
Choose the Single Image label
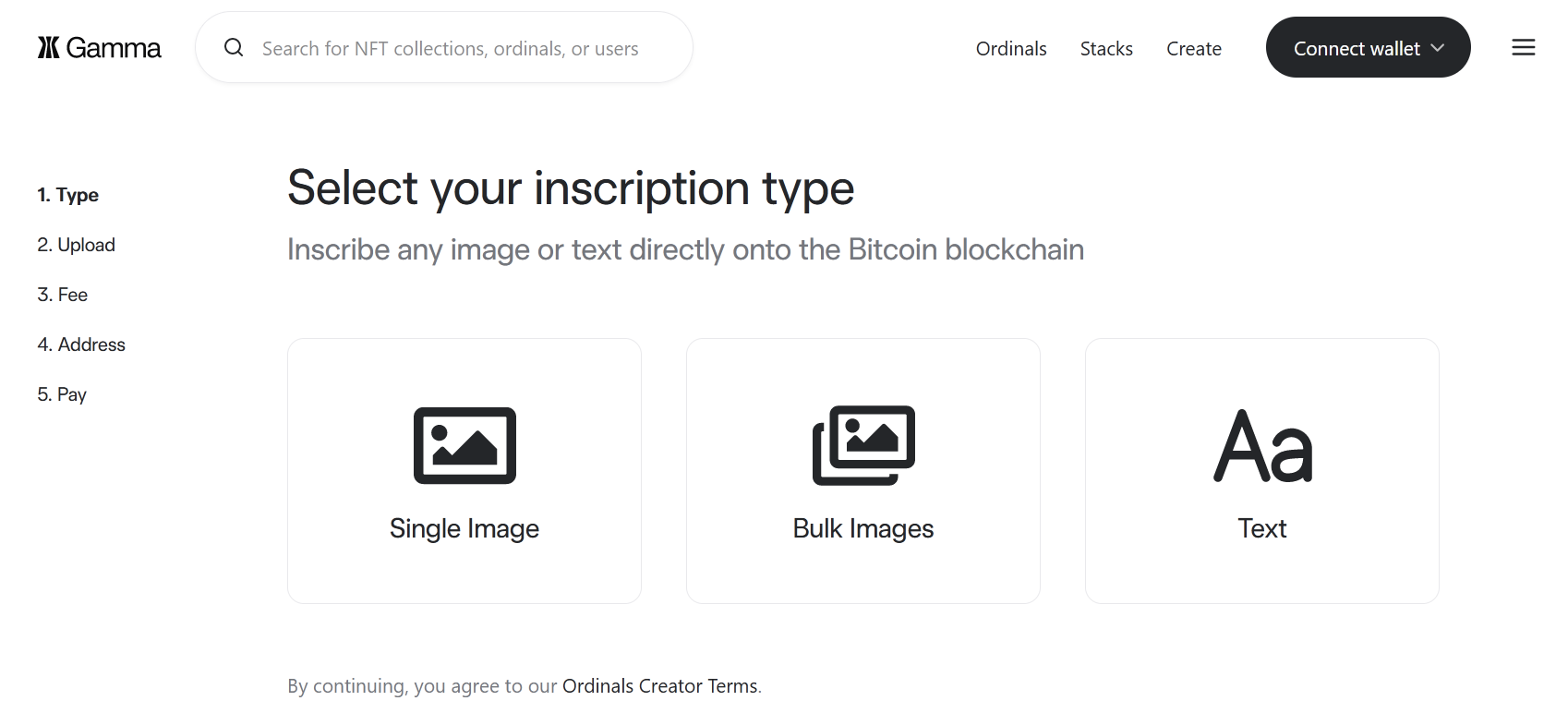464,528
